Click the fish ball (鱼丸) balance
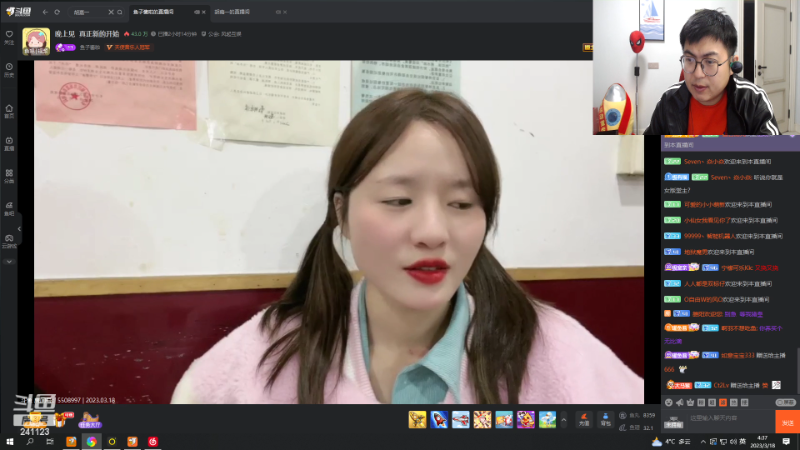Viewport: 800px width, 450px height. pyautogui.click(x=637, y=415)
